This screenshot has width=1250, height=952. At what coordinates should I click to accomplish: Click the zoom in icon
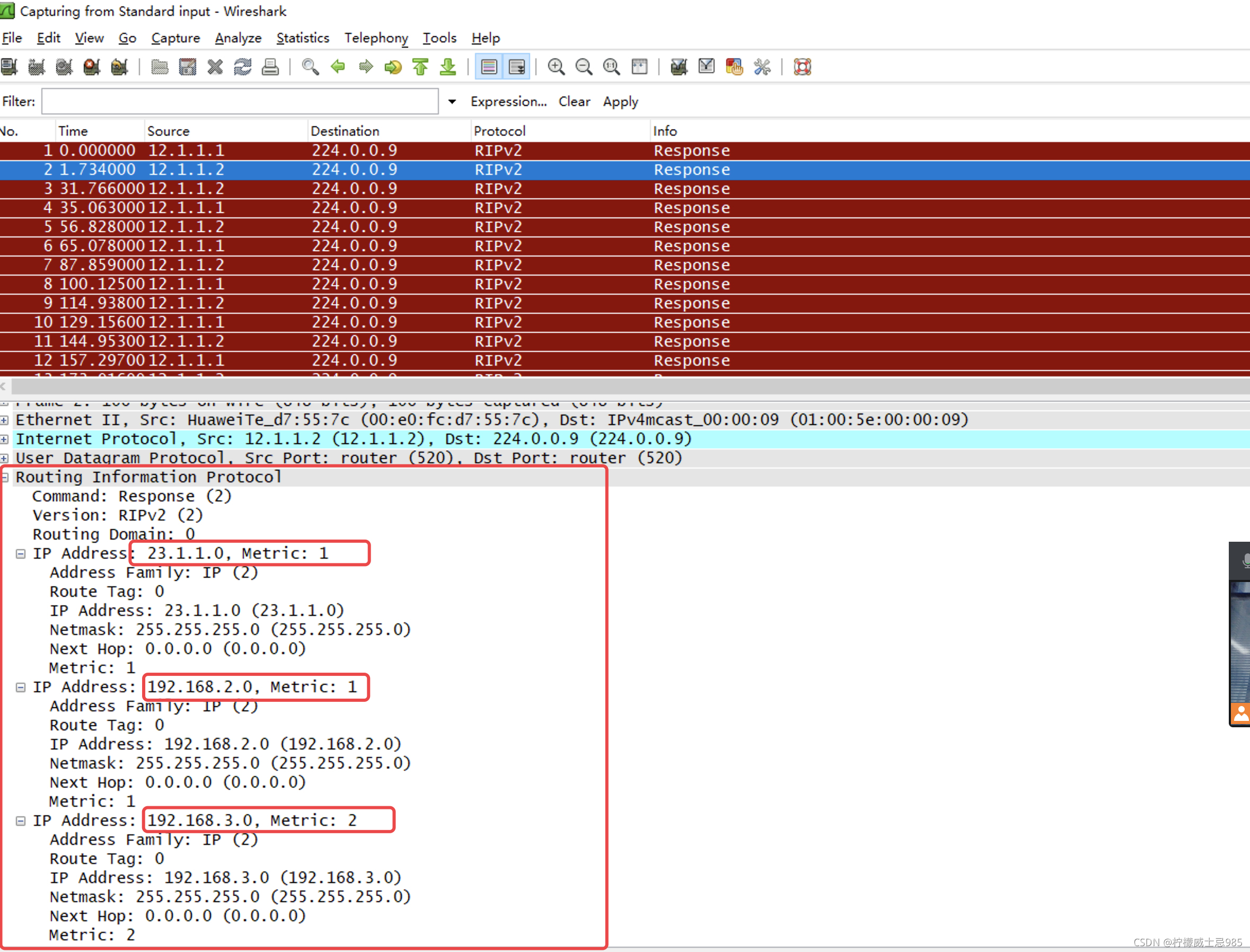coord(556,67)
